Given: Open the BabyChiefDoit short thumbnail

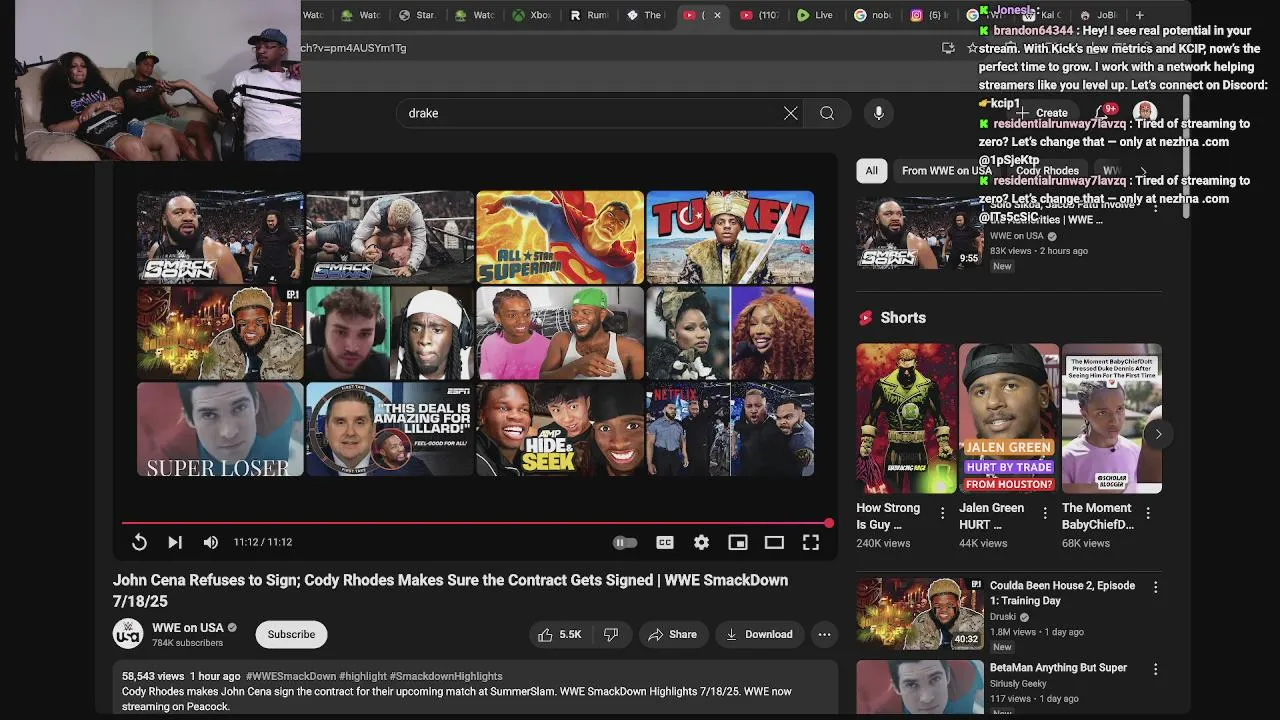Looking at the screenshot, I should 1112,418.
